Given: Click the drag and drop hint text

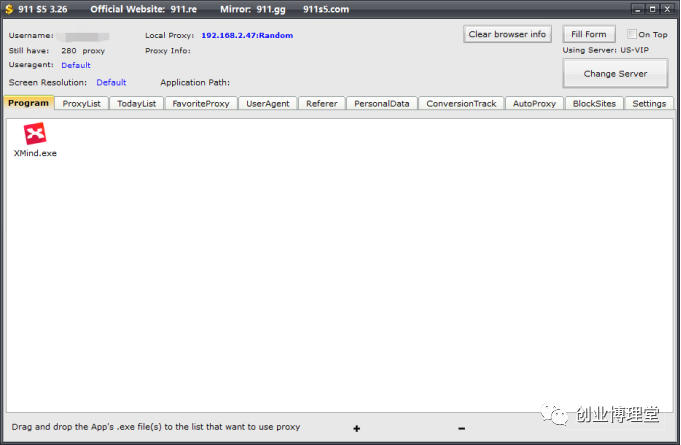Looking at the screenshot, I should point(156,427).
